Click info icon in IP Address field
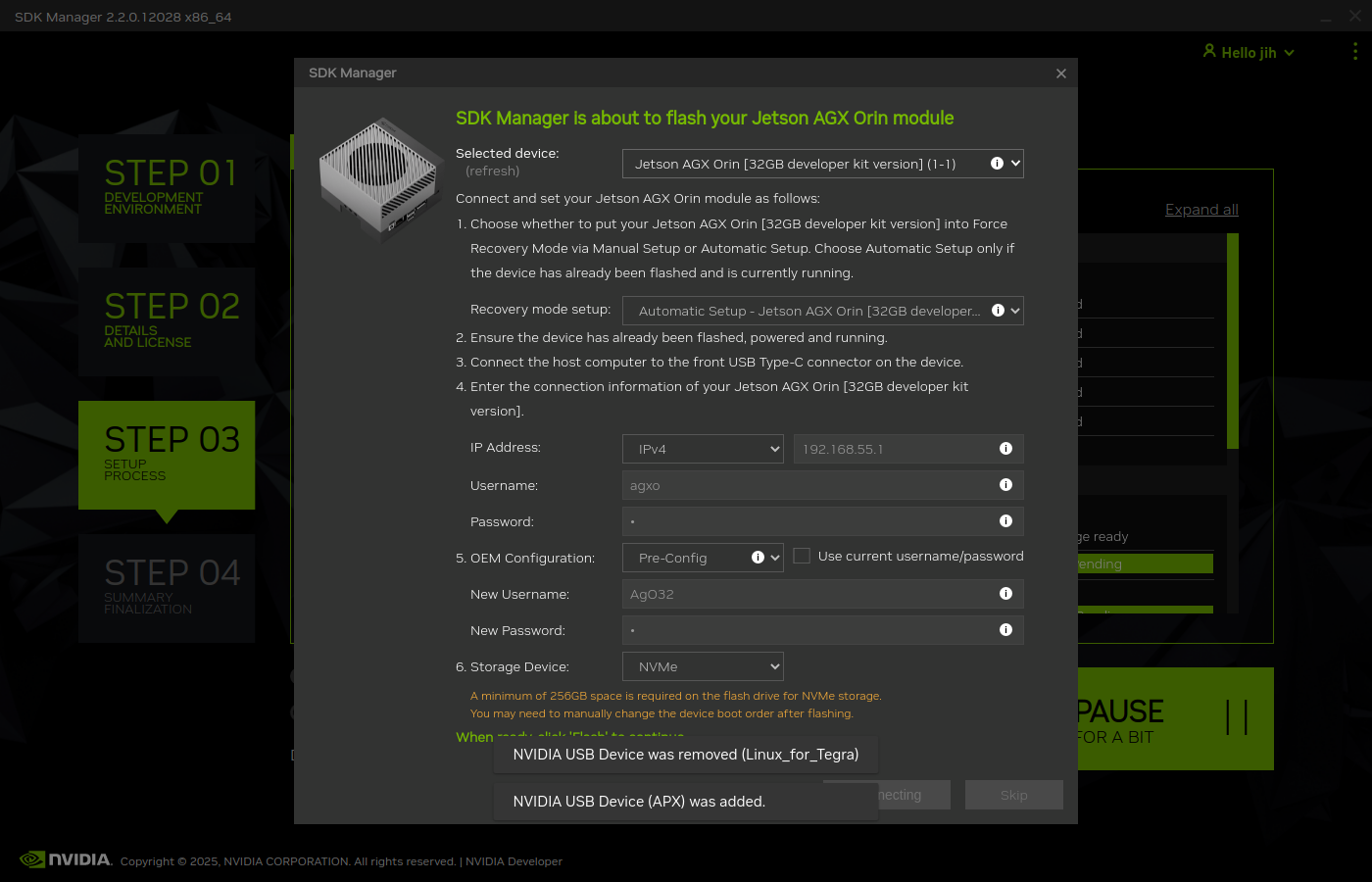Viewport: 1372px width, 882px height. [x=1005, y=449]
